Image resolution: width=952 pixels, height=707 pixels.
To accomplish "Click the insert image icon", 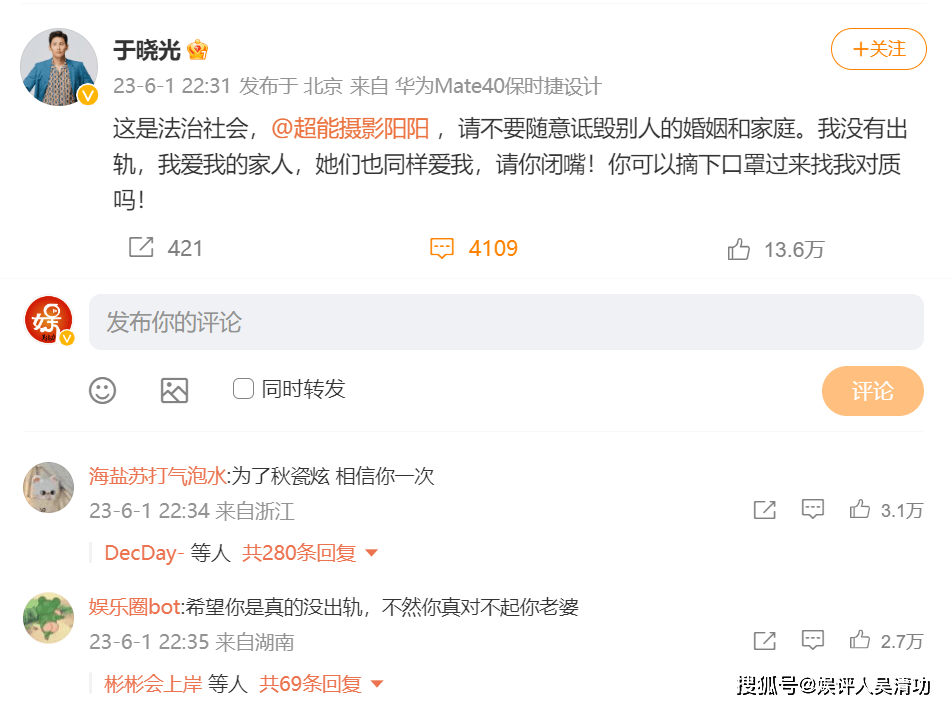I will tap(174, 390).
